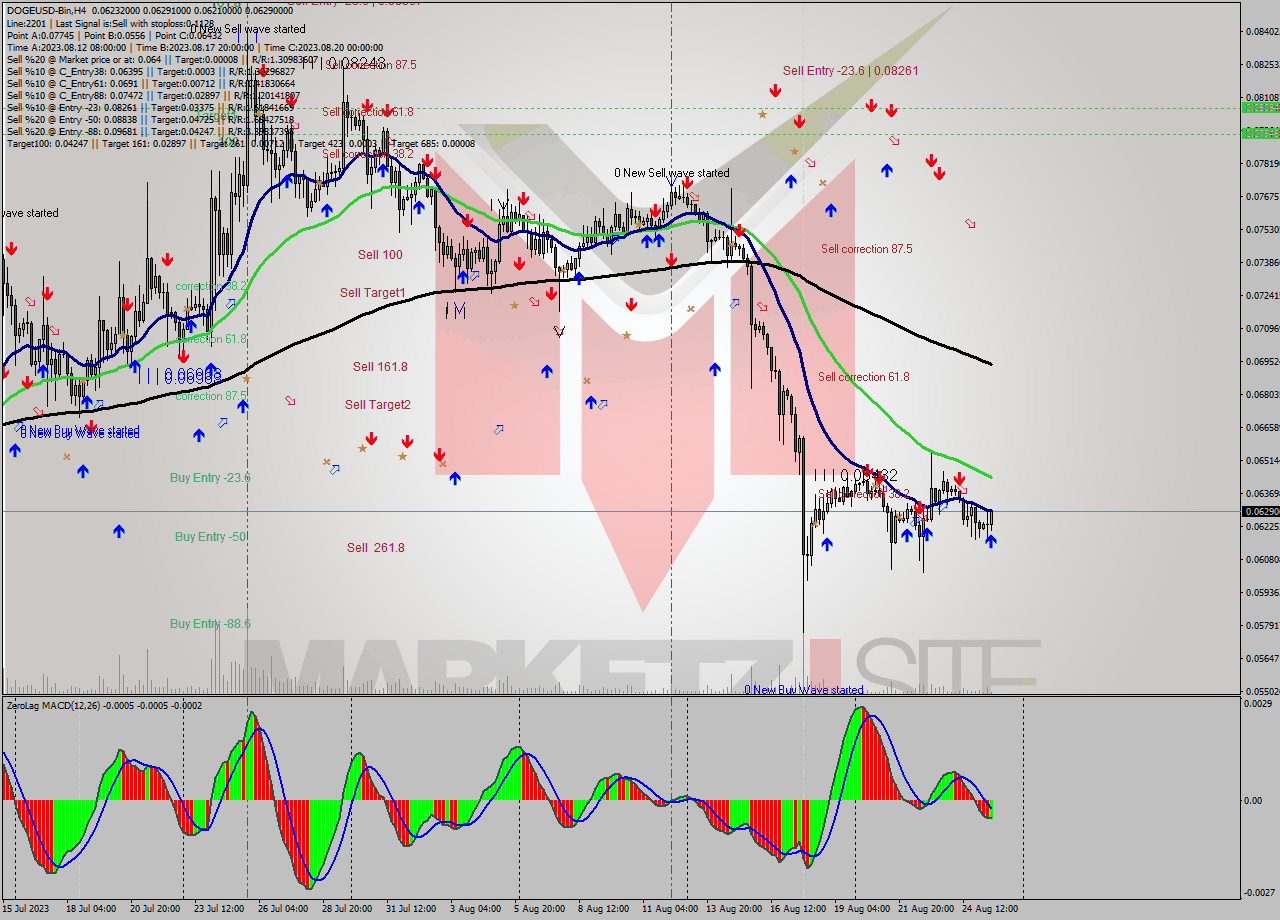The image size is (1280, 920).
Task: Click the '19 Aug 04:00' time label
Action: click(862, 909)
